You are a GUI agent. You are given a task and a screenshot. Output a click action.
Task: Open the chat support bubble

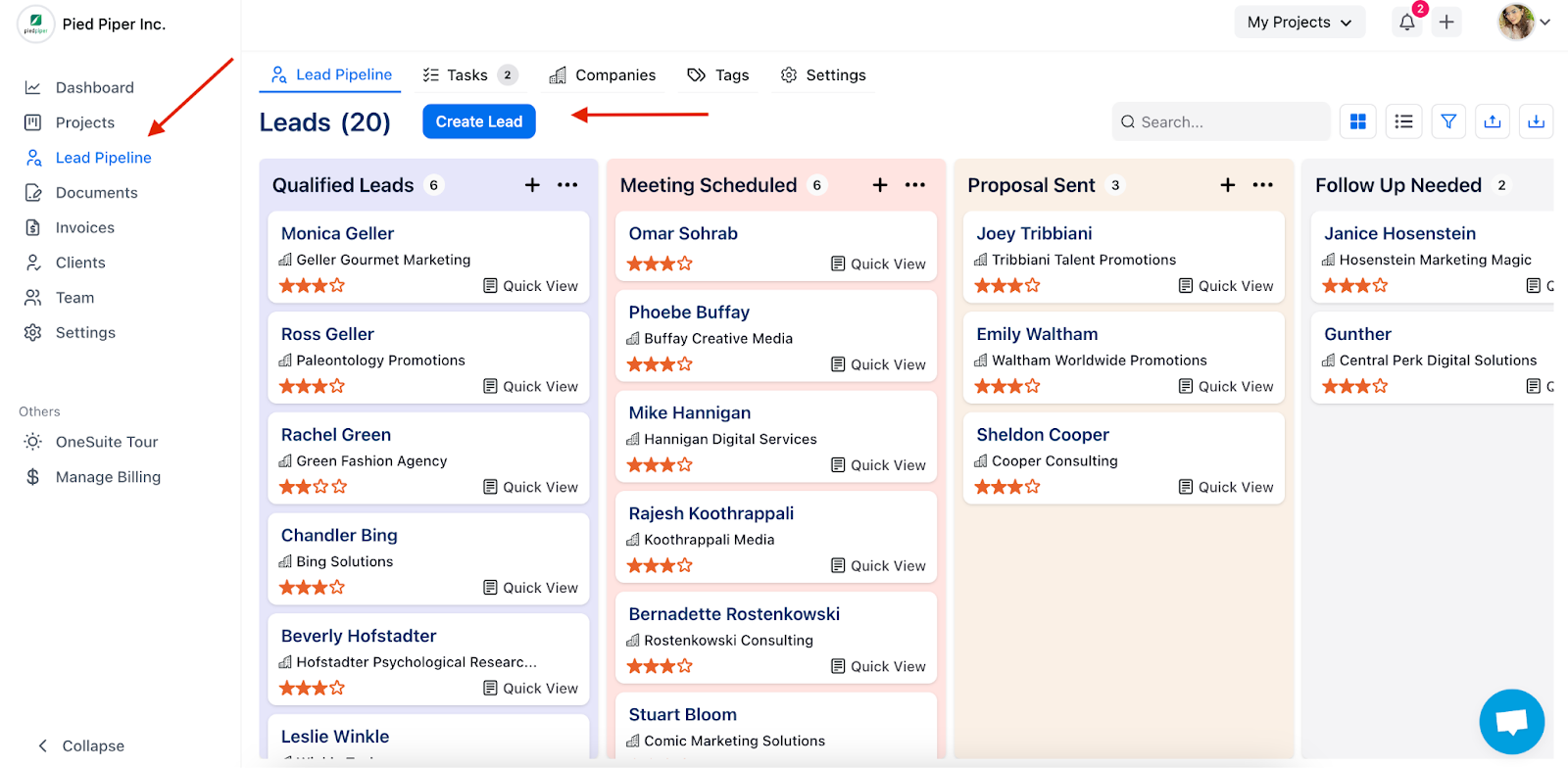[x=1512, y=722]
